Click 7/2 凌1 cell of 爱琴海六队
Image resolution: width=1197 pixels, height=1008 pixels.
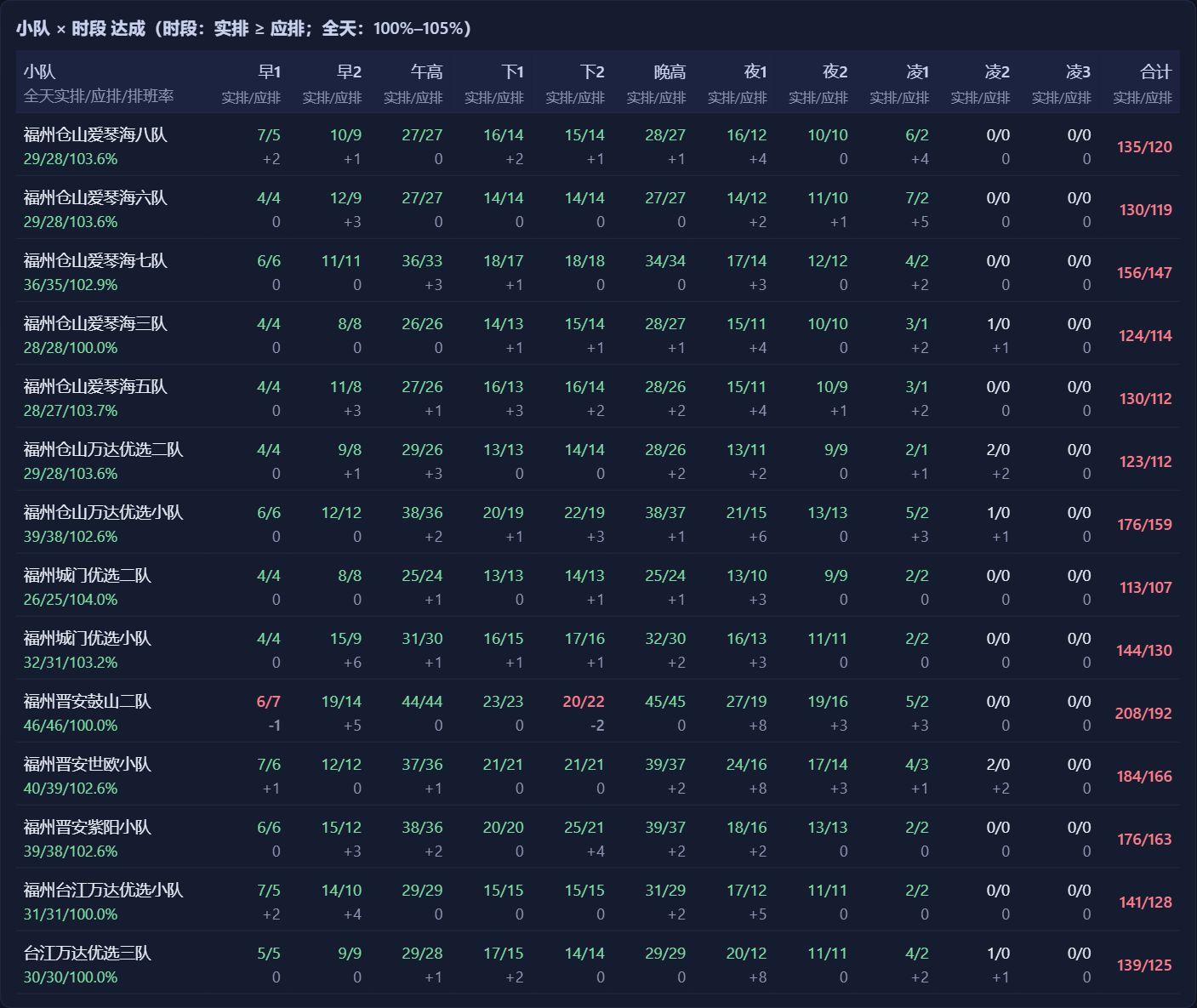pos(917,198)
